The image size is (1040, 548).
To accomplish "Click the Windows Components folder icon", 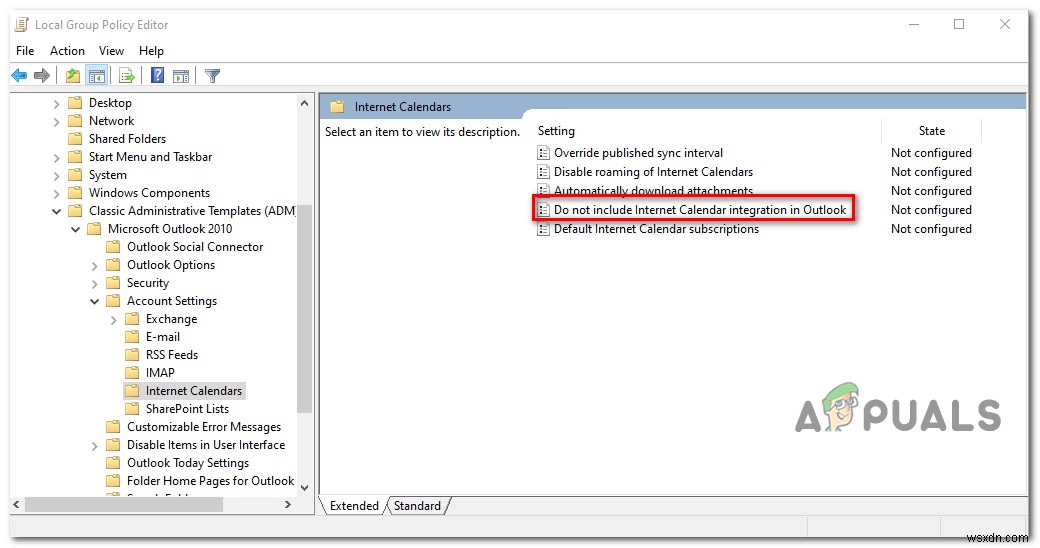I will [x=76, y=192].
